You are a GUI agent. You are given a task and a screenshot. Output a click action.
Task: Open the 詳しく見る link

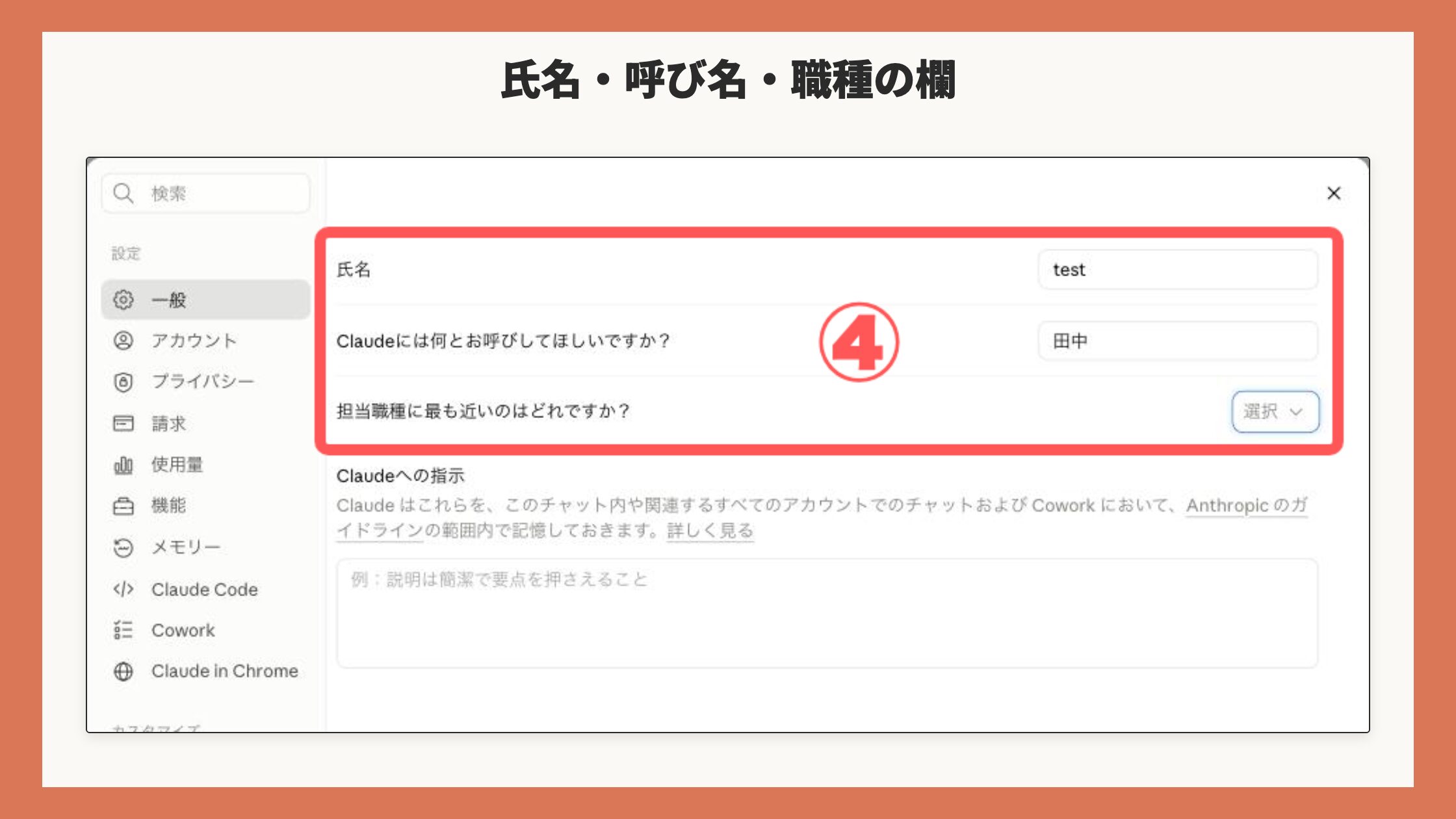(710, 530)
